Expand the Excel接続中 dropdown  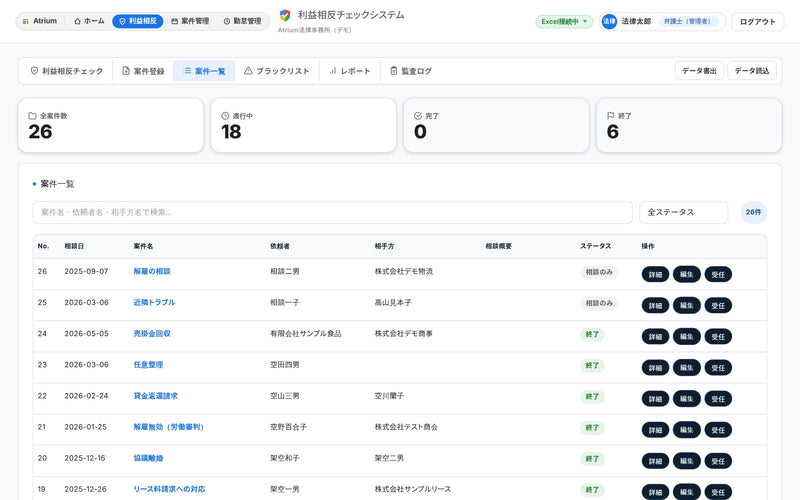(564, 21)
